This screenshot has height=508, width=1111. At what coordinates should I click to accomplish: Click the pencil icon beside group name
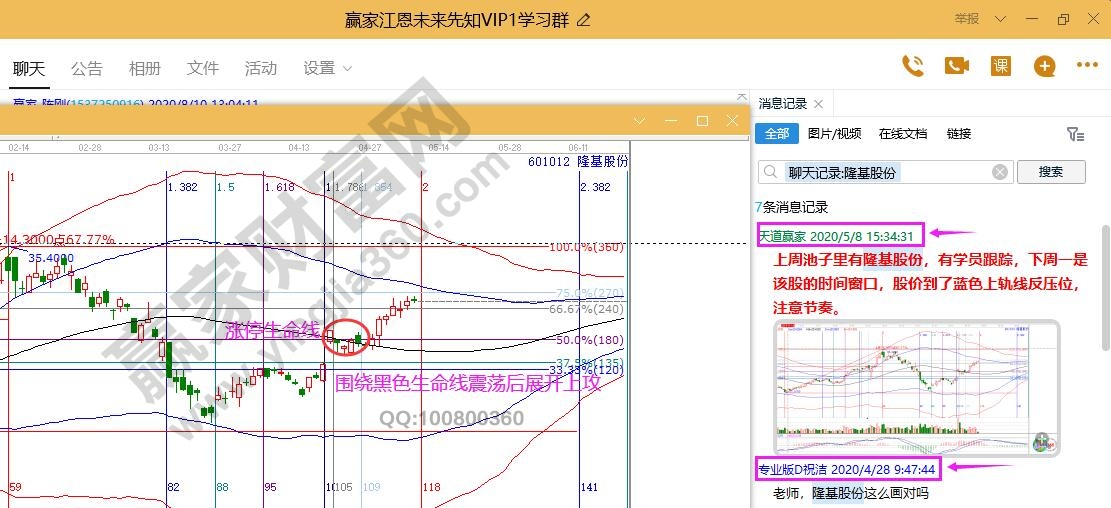(584, 20)
